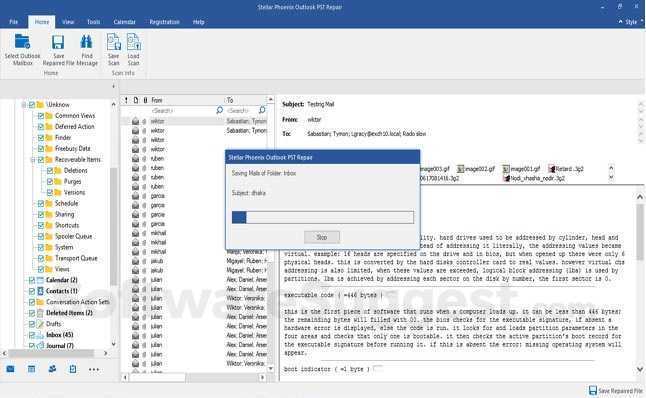Click the From column search field
The width and height of the screenshot is (646, 398).
click(184, 110)
